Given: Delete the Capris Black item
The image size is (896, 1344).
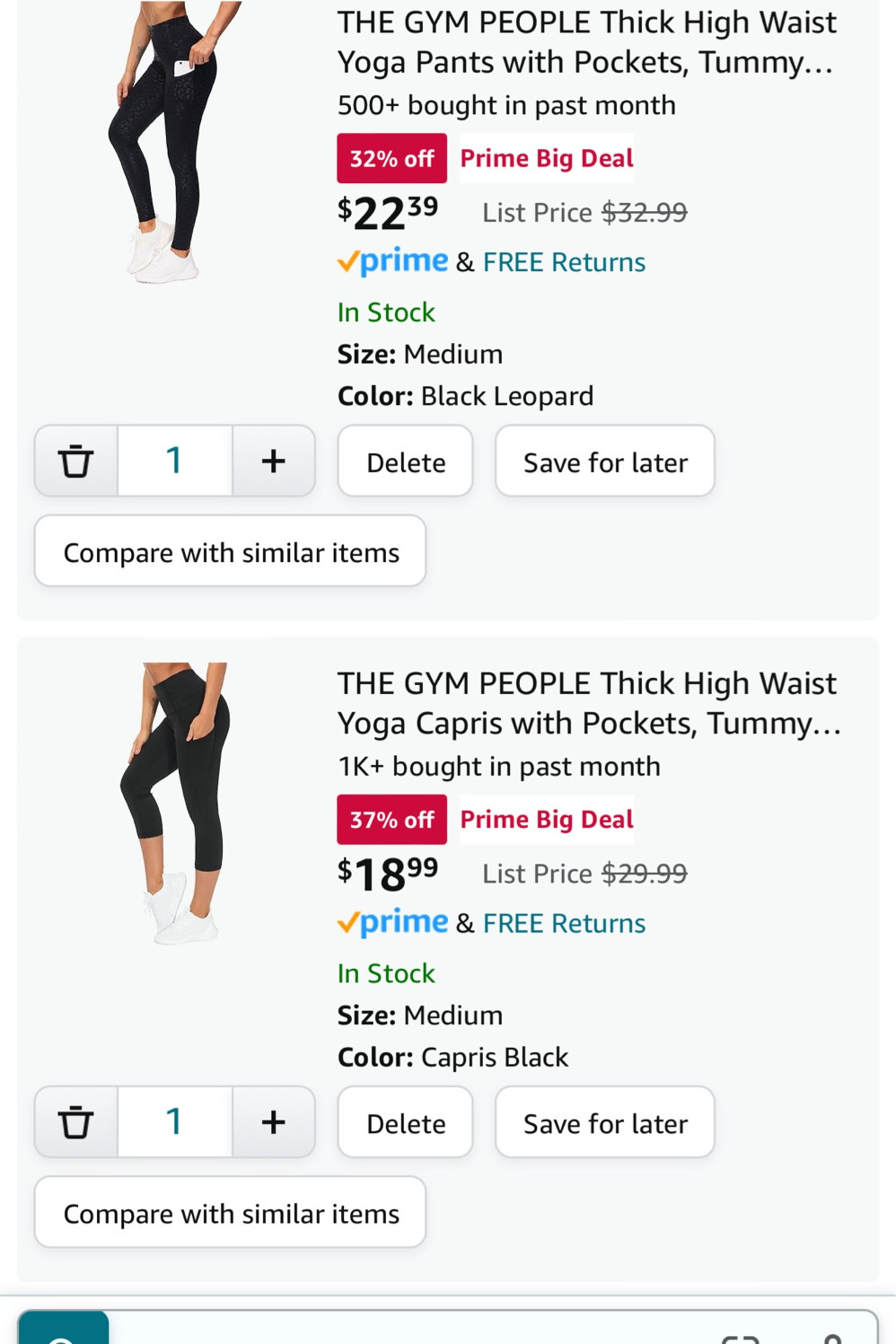Looking at the screenshot, I should [405, 1121].
